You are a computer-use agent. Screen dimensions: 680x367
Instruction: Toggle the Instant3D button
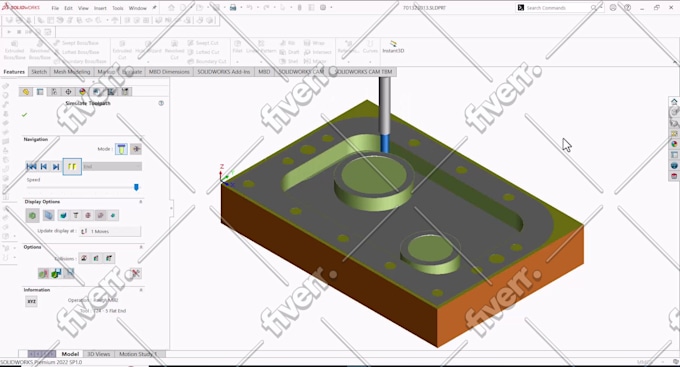[393, 47]
